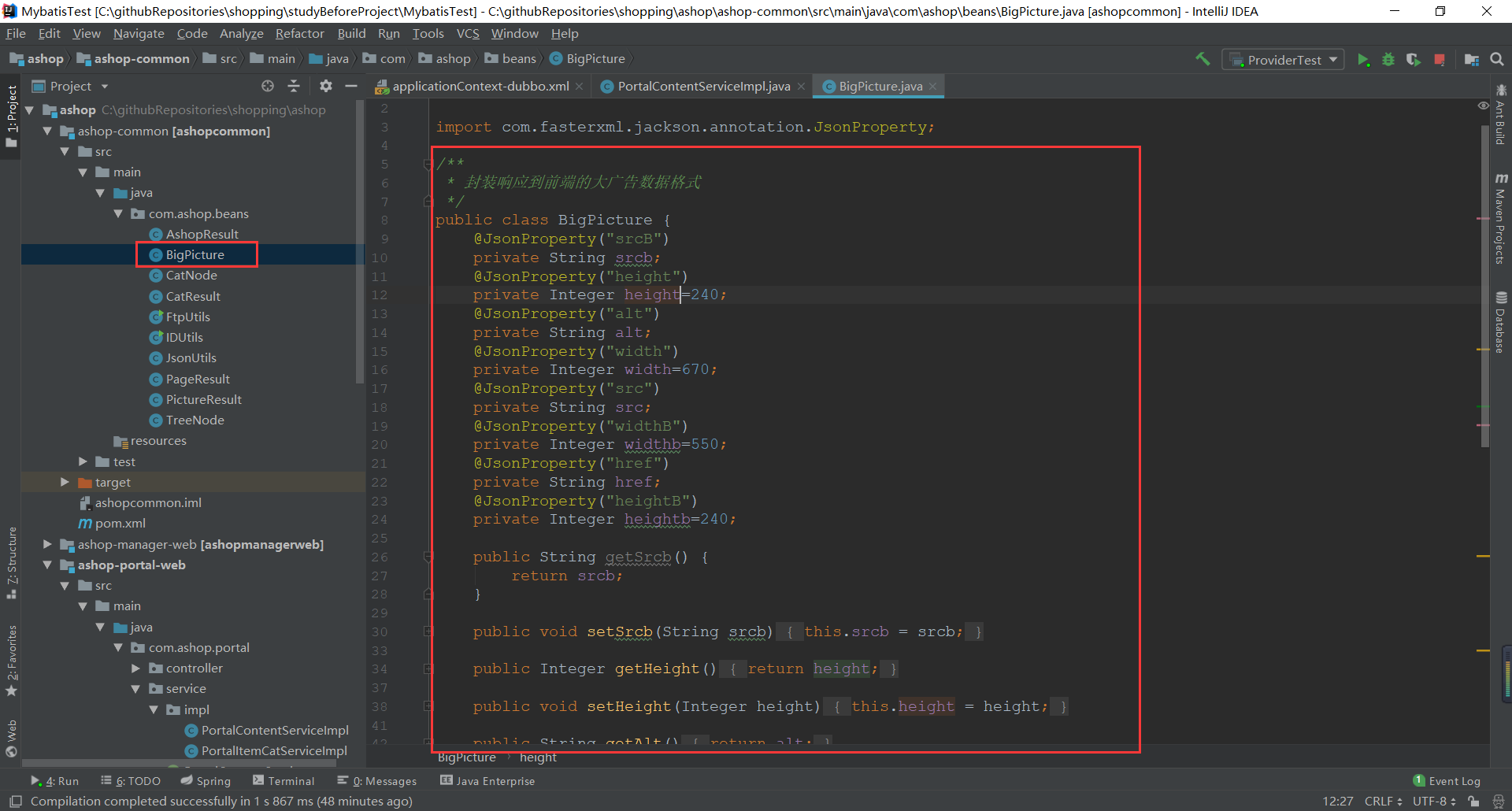Click height breadcrumb below editor
The height and width of the screenshot is (811, 1512).
coord(538,757)
